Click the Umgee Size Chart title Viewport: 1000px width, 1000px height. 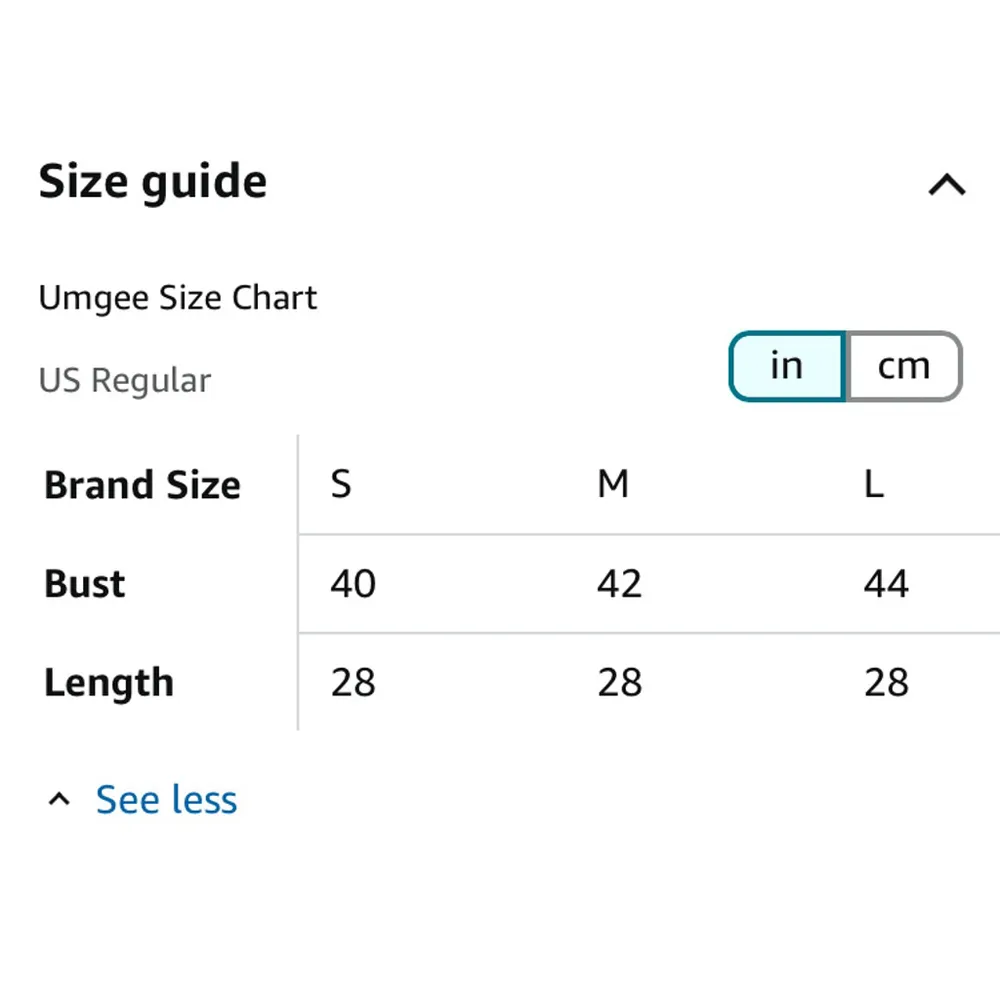tap(178, 298)
